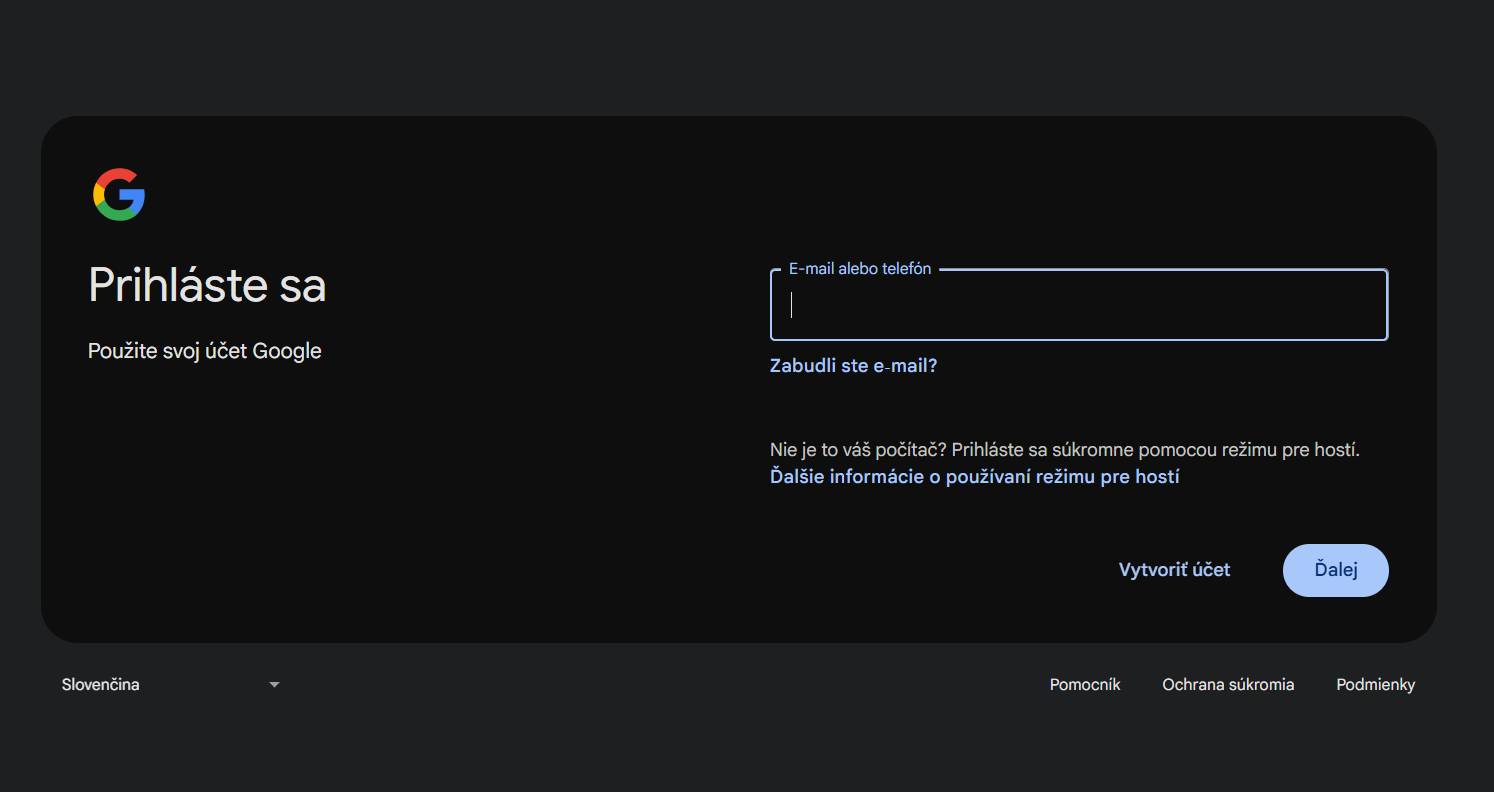The image size is (1494, 792).
Task: Click the Google G logo
Action: pos(119,194)
